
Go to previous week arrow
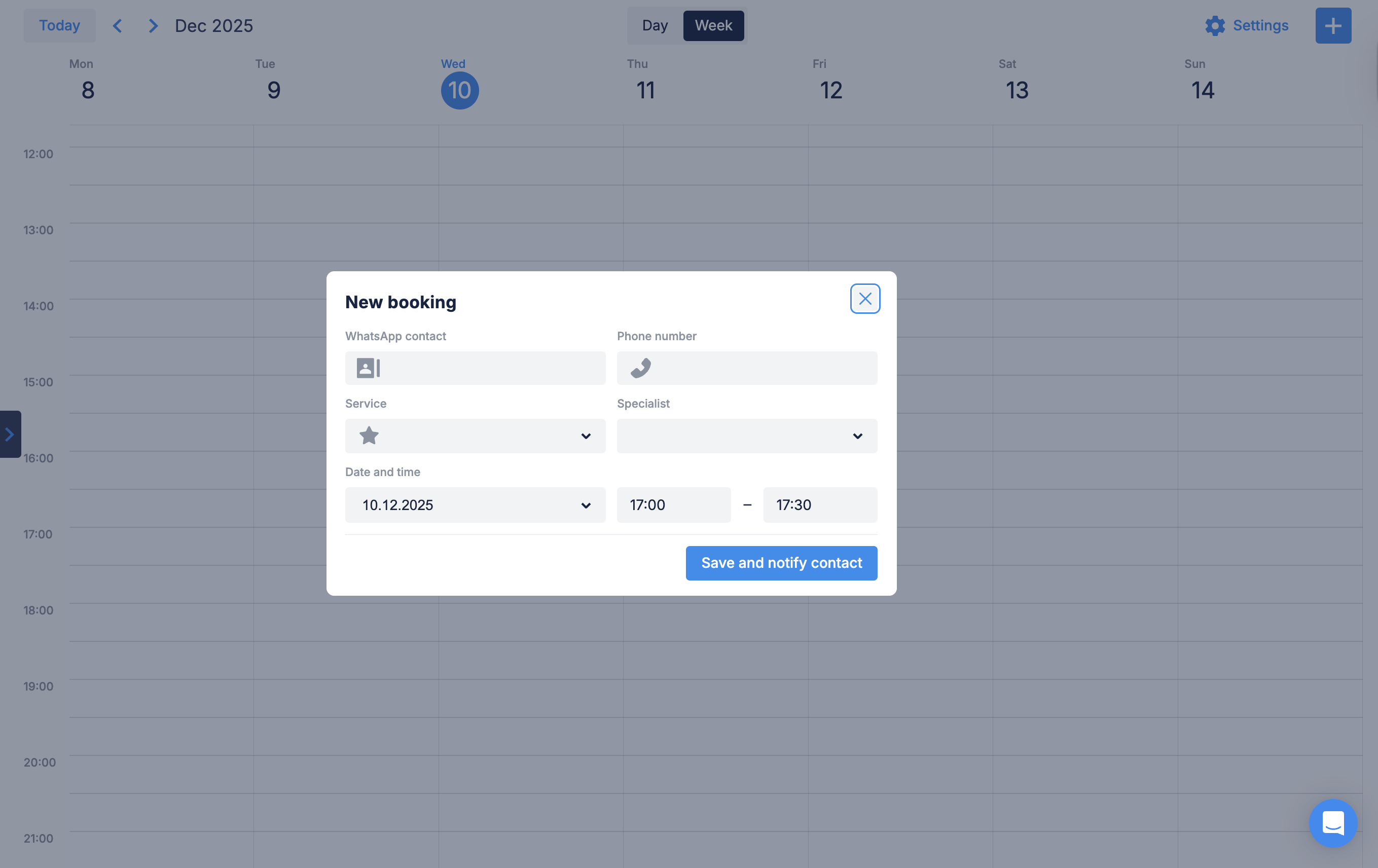[118, 26]
